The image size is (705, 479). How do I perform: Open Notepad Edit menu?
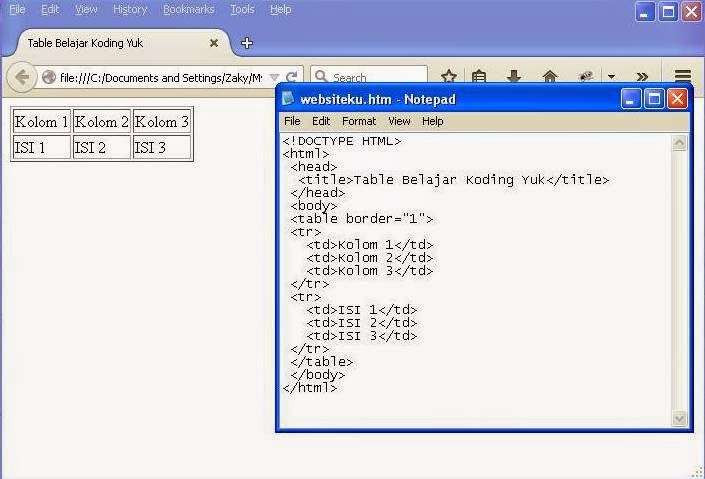[321, 121]
